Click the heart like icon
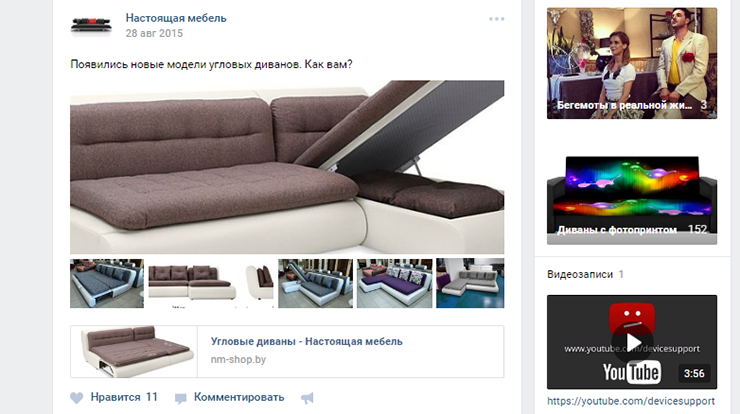The height and width of the screenshot is (414, 740). (76, 398)
